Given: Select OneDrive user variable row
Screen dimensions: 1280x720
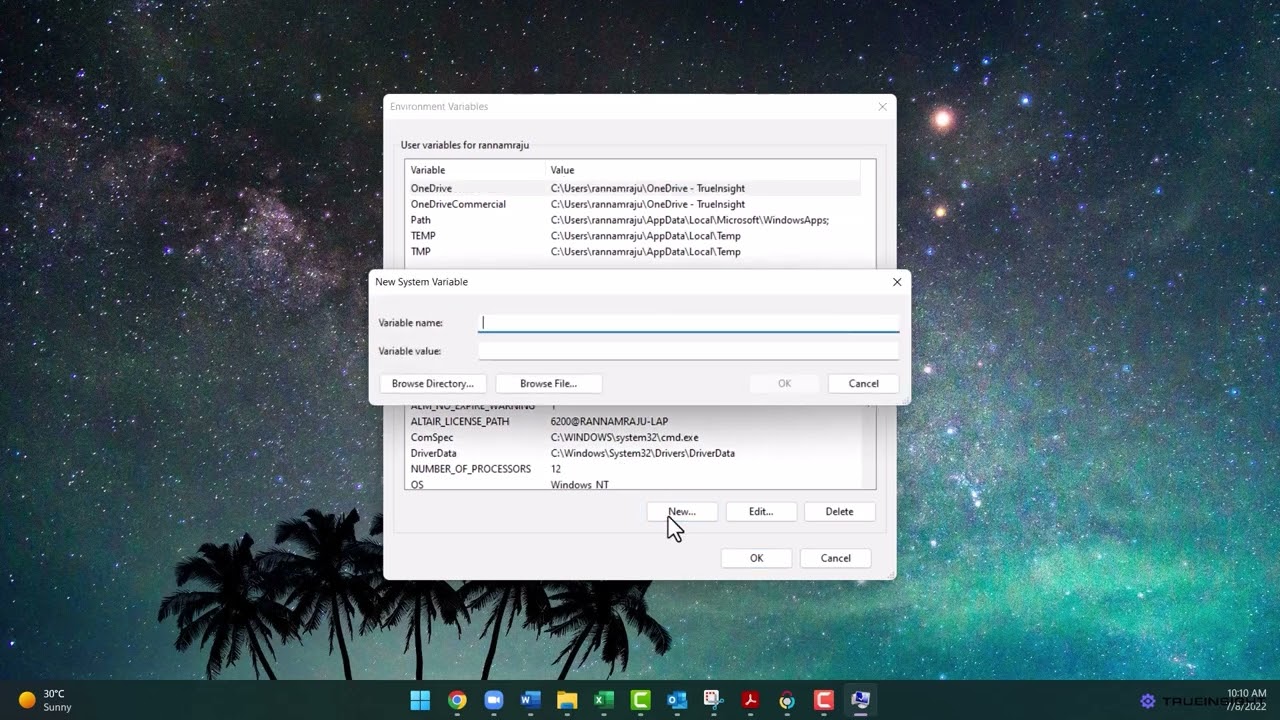Looking at the screenshot, I should point(633,188).
